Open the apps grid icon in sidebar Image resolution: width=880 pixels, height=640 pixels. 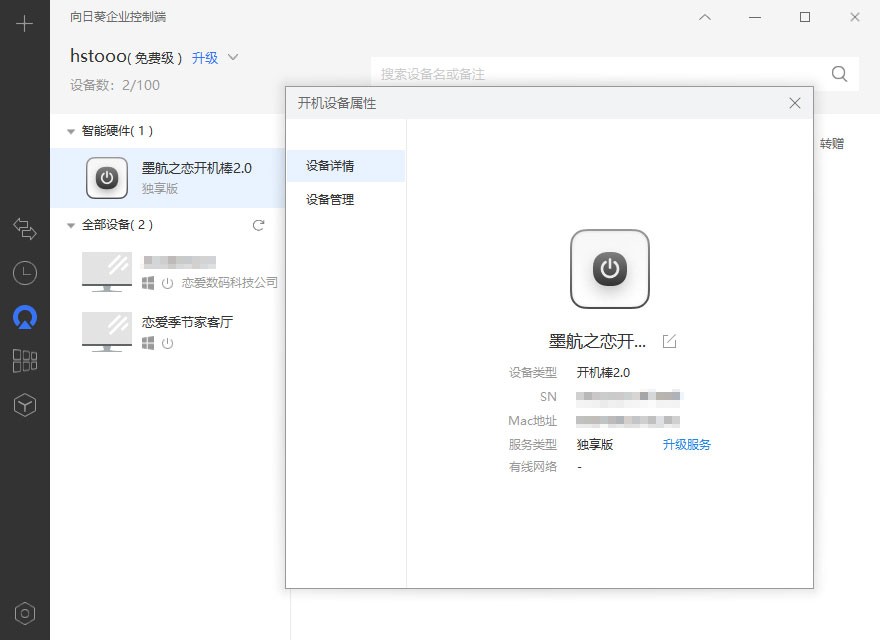pyautogui.click(x=24, y=361)
